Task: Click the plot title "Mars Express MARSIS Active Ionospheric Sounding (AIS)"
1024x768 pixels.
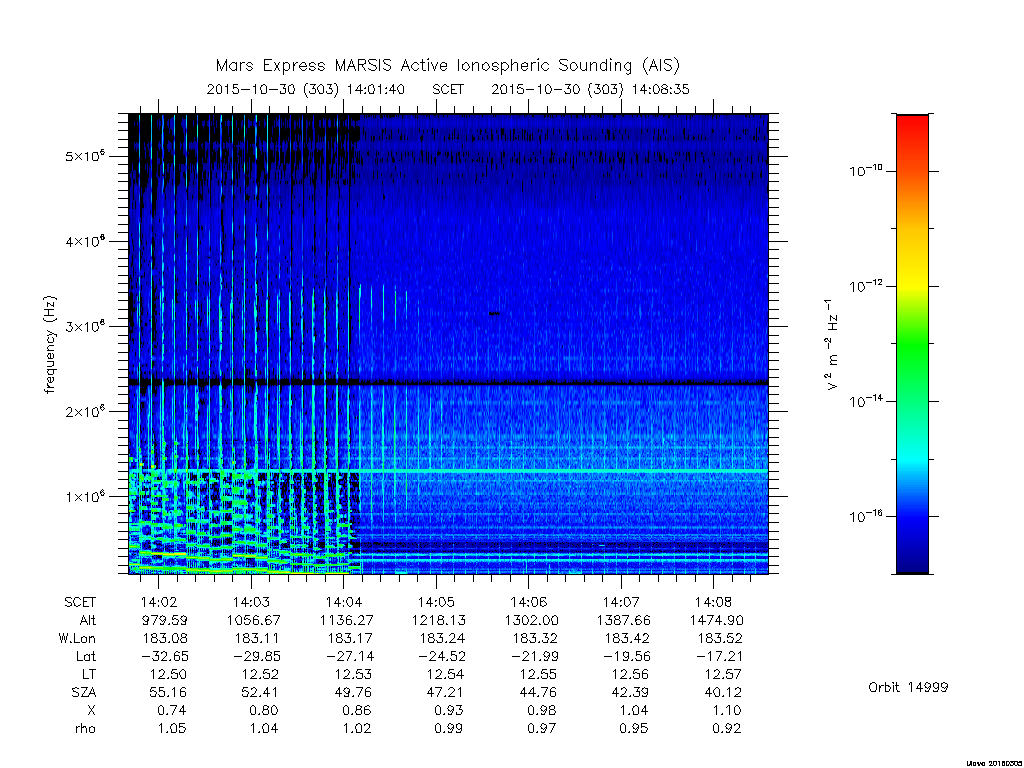Action: tap(447, 66)
